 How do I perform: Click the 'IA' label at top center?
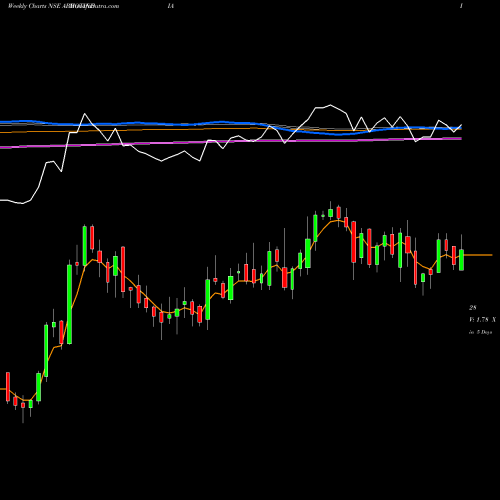[x=171, y=6]
